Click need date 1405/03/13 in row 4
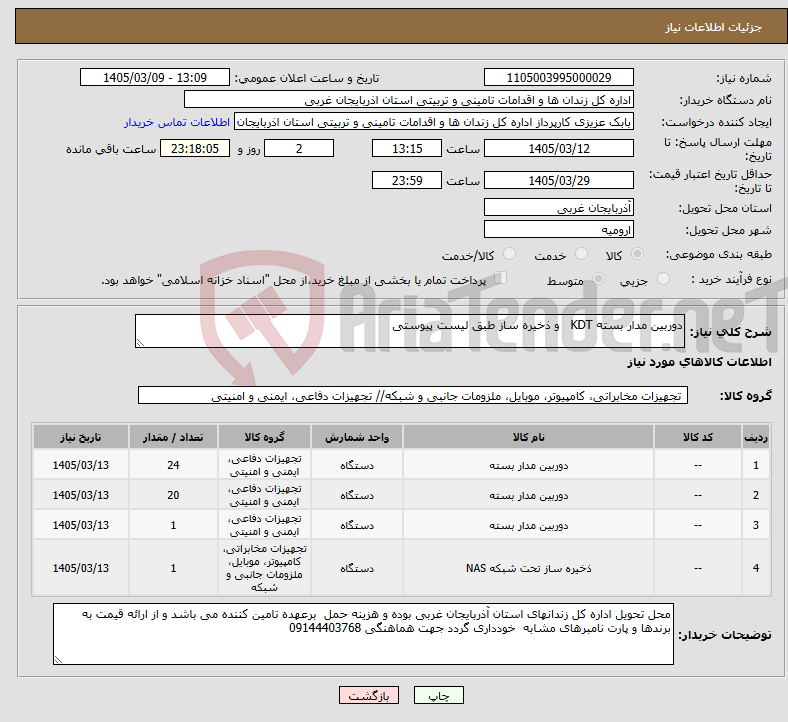788x722 pixels. pos(80,568)
